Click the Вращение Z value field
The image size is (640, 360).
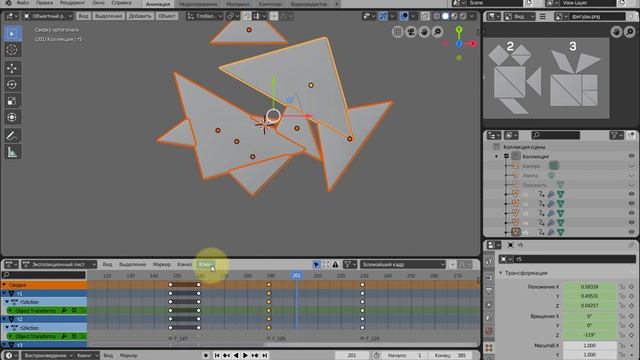(589, 335)
